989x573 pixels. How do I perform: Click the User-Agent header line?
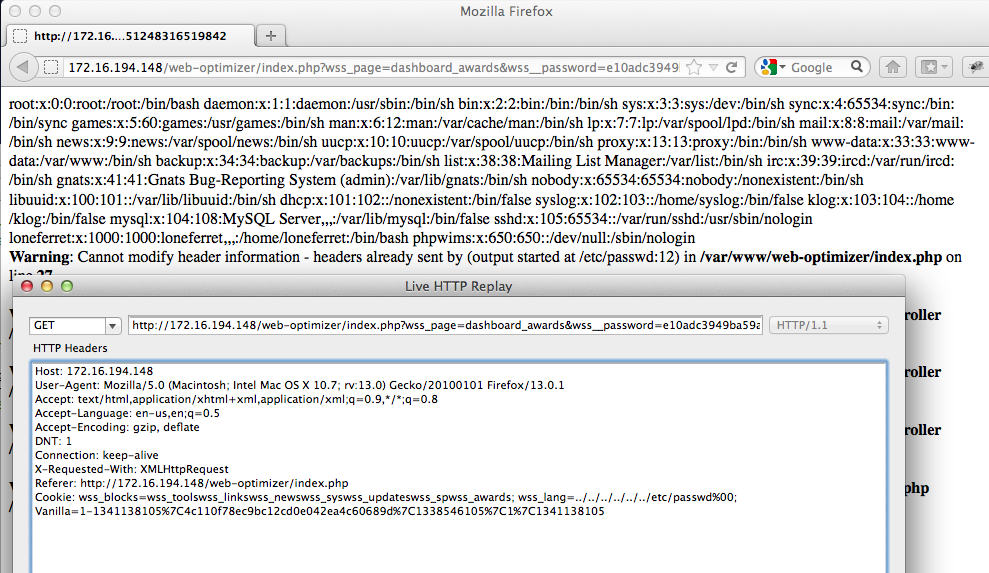[x=300, y=385]
